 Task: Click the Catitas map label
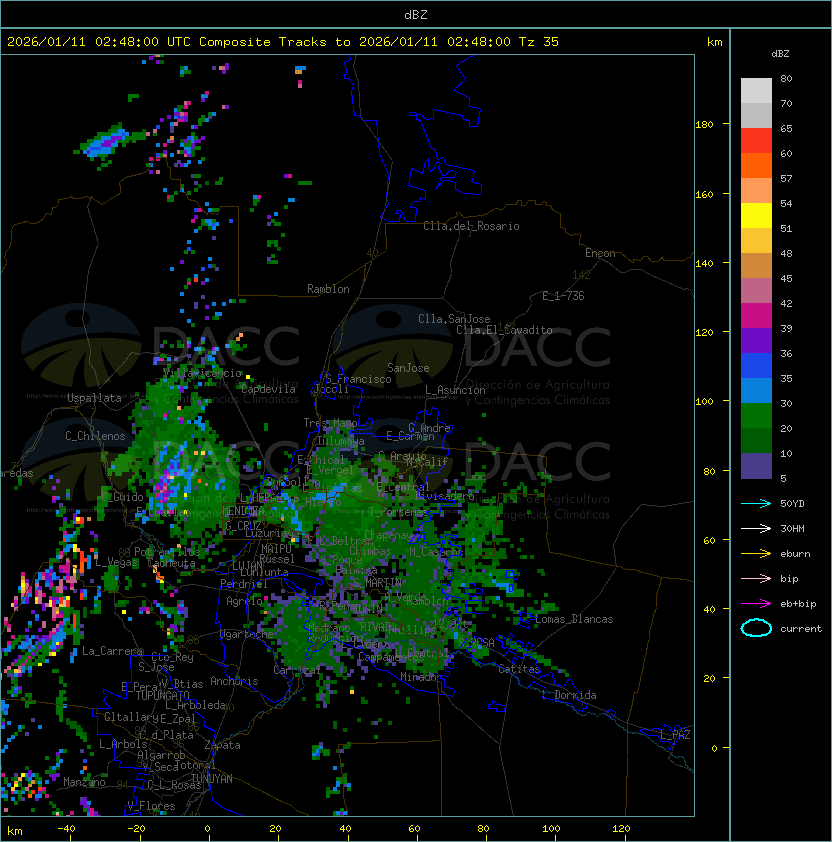(x=519, y=669)
